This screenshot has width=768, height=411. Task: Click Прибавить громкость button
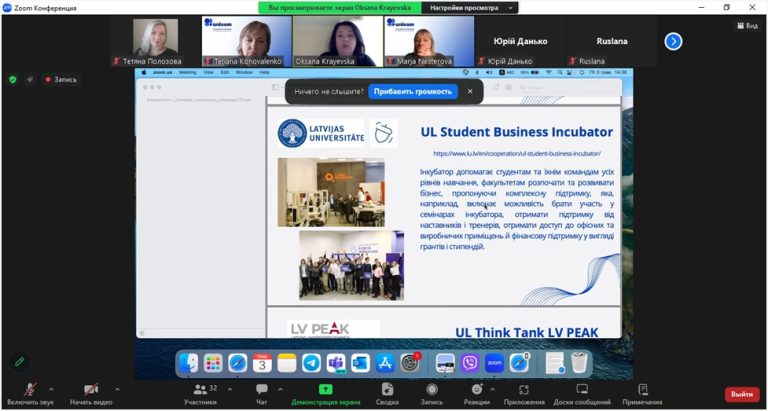(413, 92)
